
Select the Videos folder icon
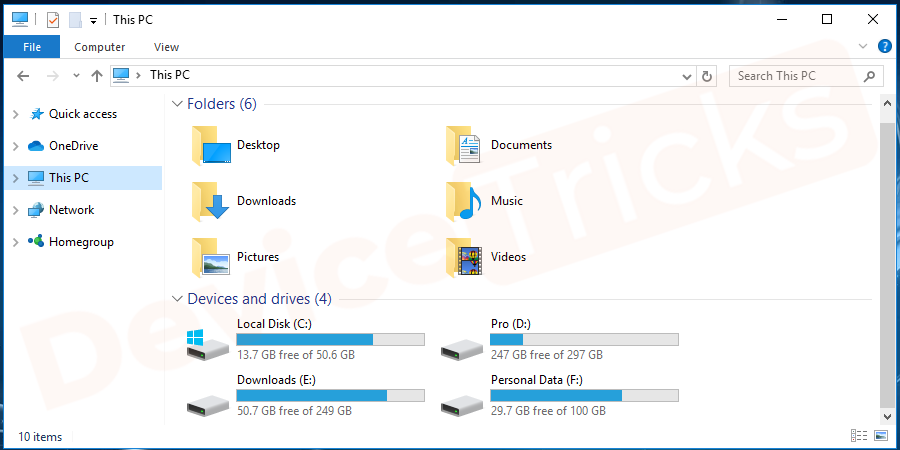click(x=464, y=258)
